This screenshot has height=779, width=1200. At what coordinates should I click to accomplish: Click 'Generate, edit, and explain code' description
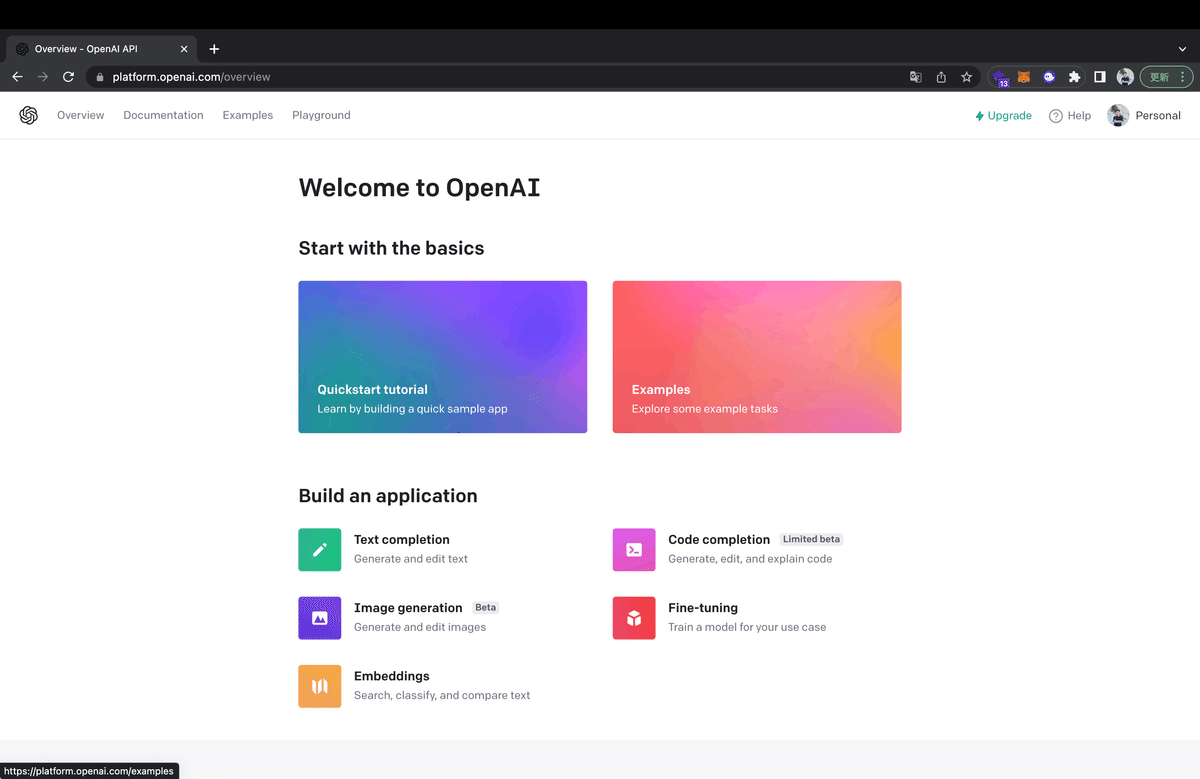pos(750,559)
